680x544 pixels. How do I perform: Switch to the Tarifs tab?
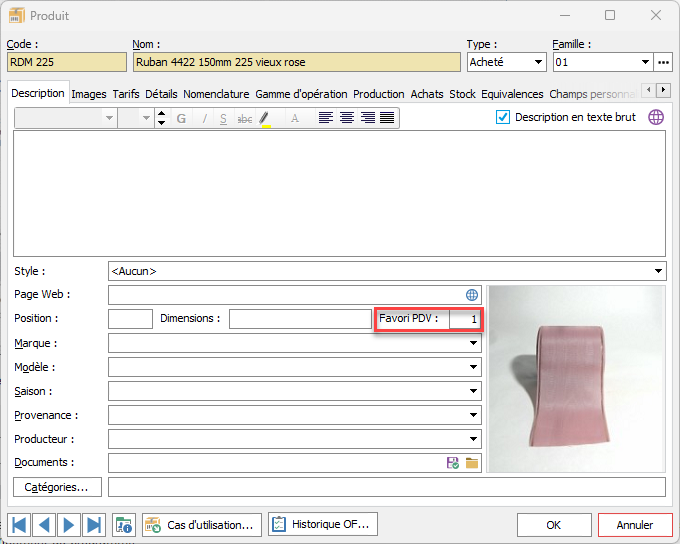126,94
